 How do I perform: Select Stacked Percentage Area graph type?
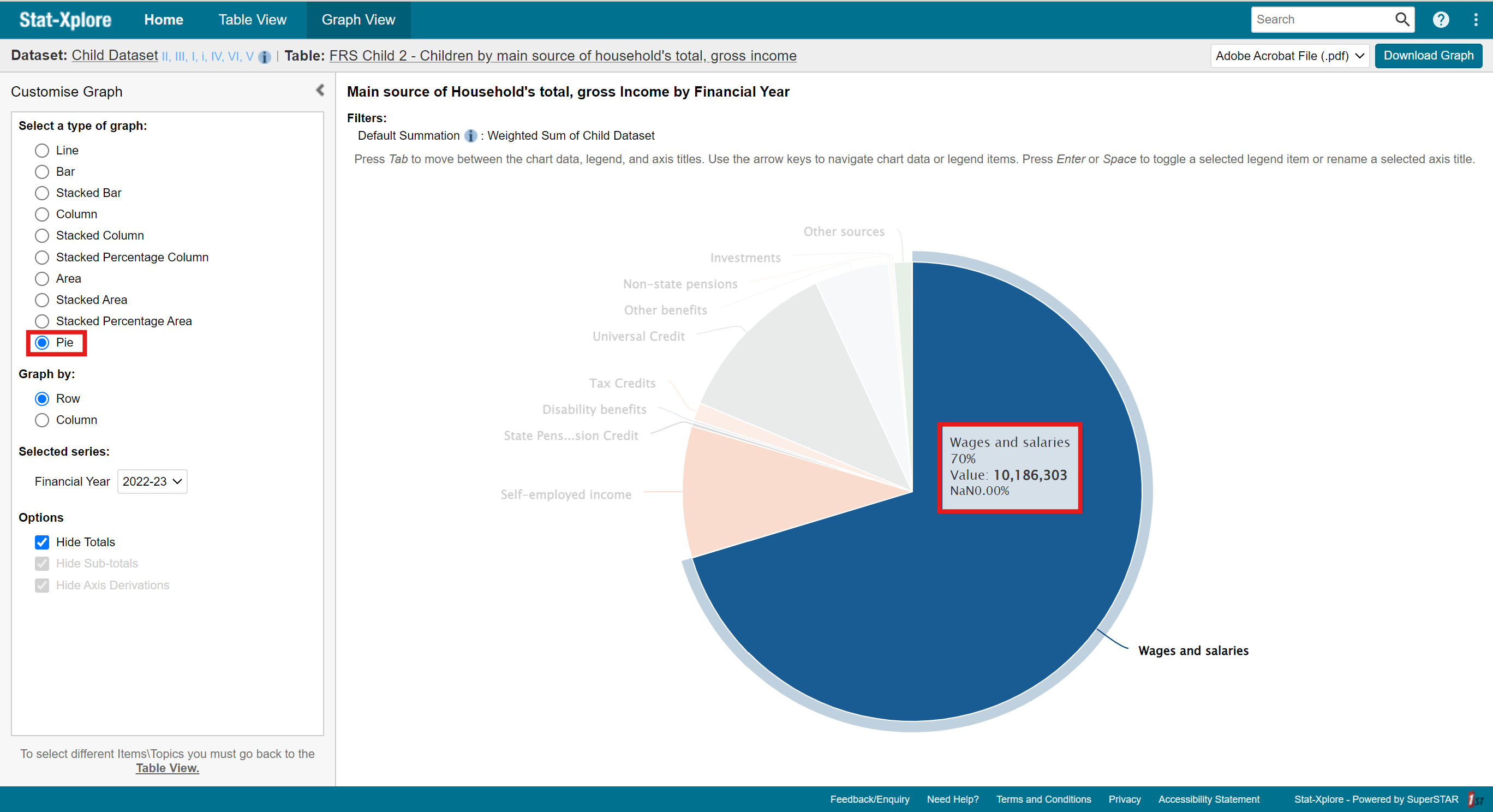[41, 321]
